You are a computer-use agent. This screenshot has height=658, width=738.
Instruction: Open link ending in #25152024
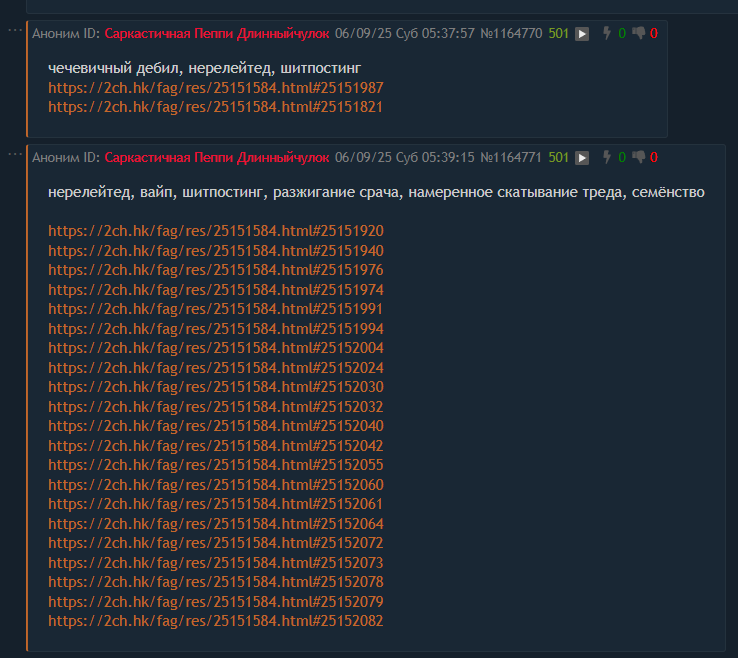(216, 368)
